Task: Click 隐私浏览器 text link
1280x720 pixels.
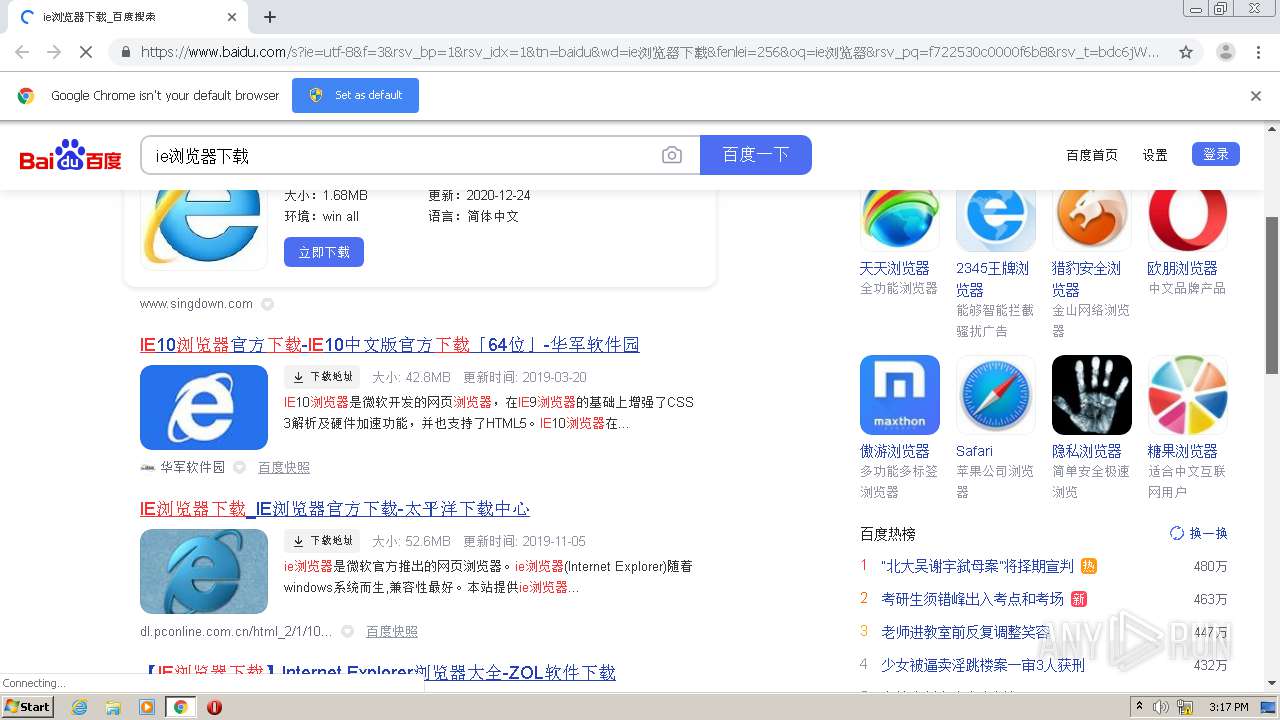Action: pyautogui.click(x=1087, y=451)
